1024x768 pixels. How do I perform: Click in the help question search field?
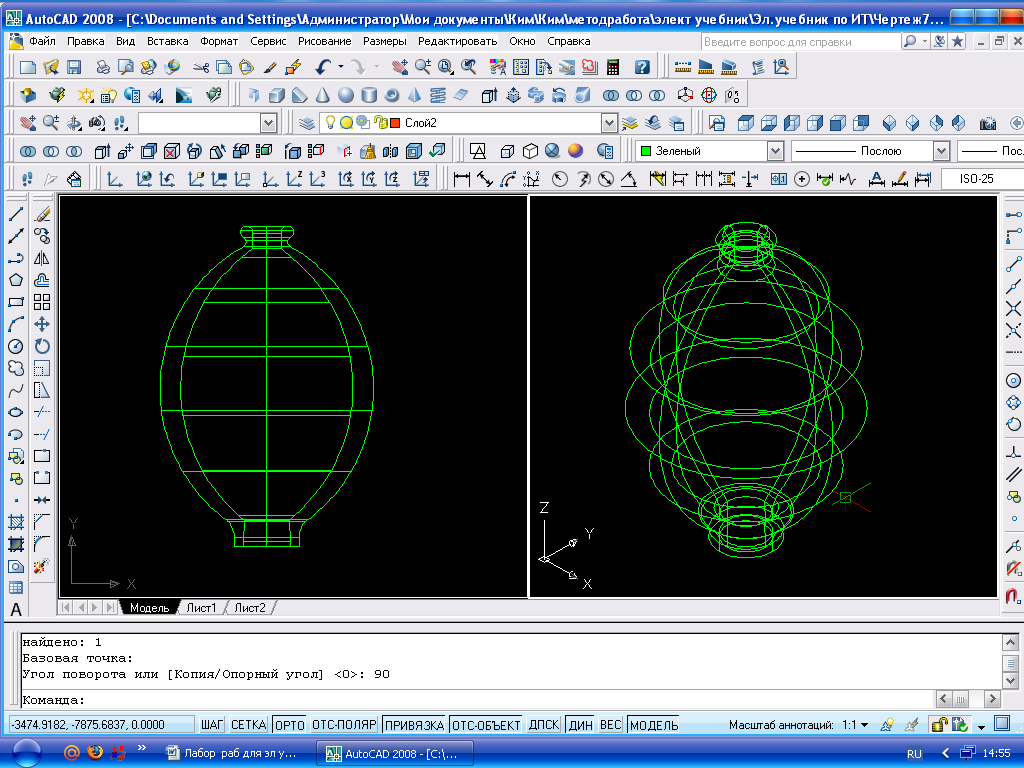click(x=801, y=42)
